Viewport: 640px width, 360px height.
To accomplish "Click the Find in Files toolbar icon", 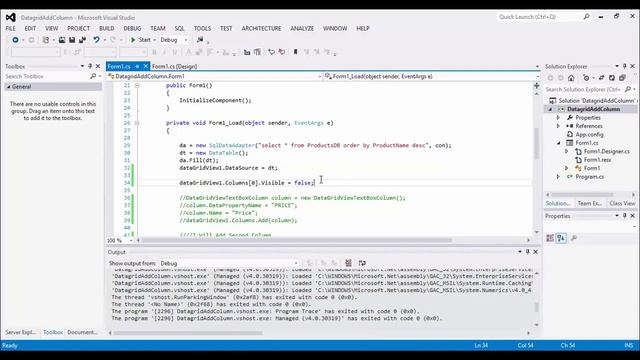I will 200,40.
